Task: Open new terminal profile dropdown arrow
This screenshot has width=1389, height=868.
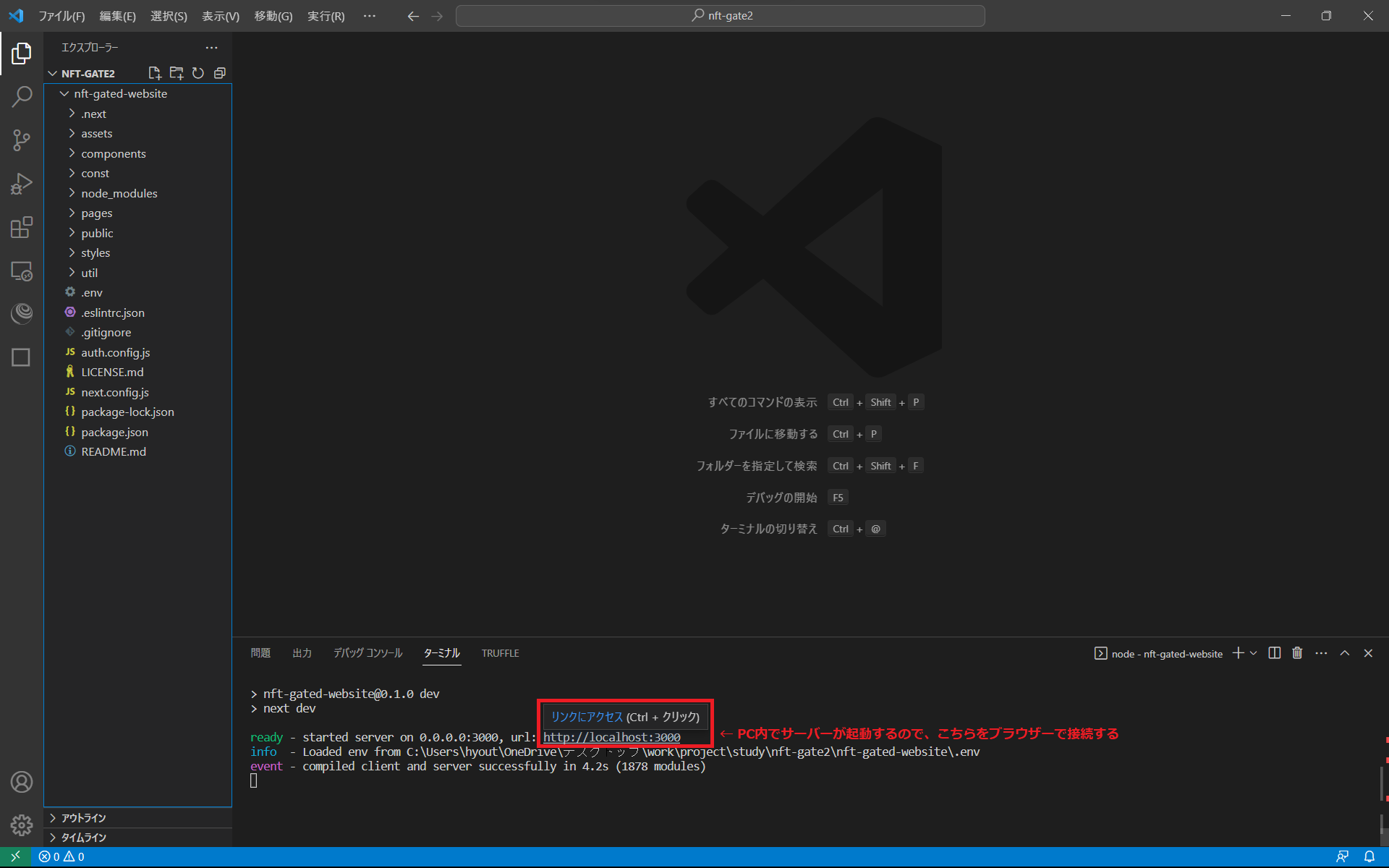Action: pos(1254,653)
